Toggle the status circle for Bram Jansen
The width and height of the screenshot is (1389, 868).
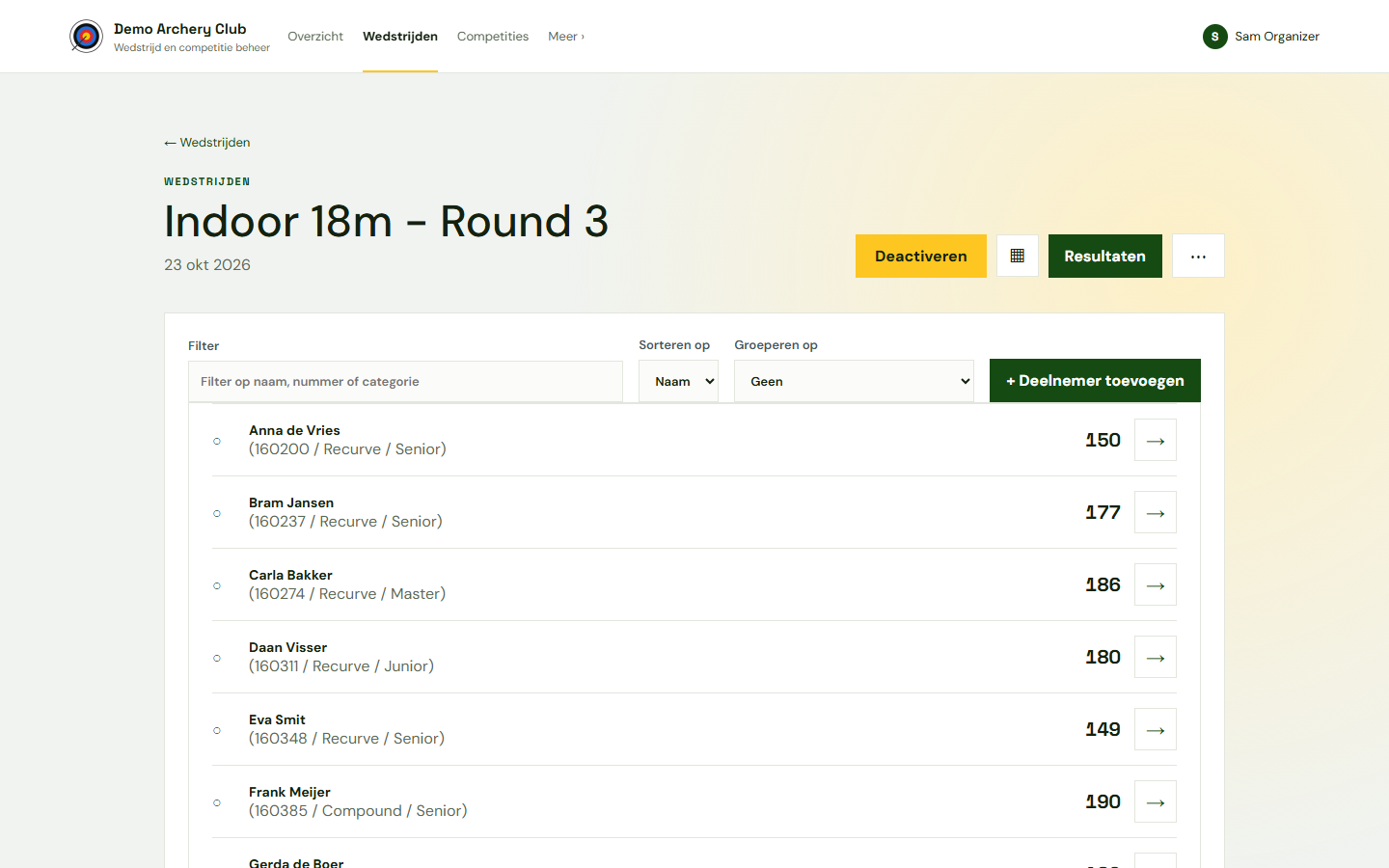[217, 513]
